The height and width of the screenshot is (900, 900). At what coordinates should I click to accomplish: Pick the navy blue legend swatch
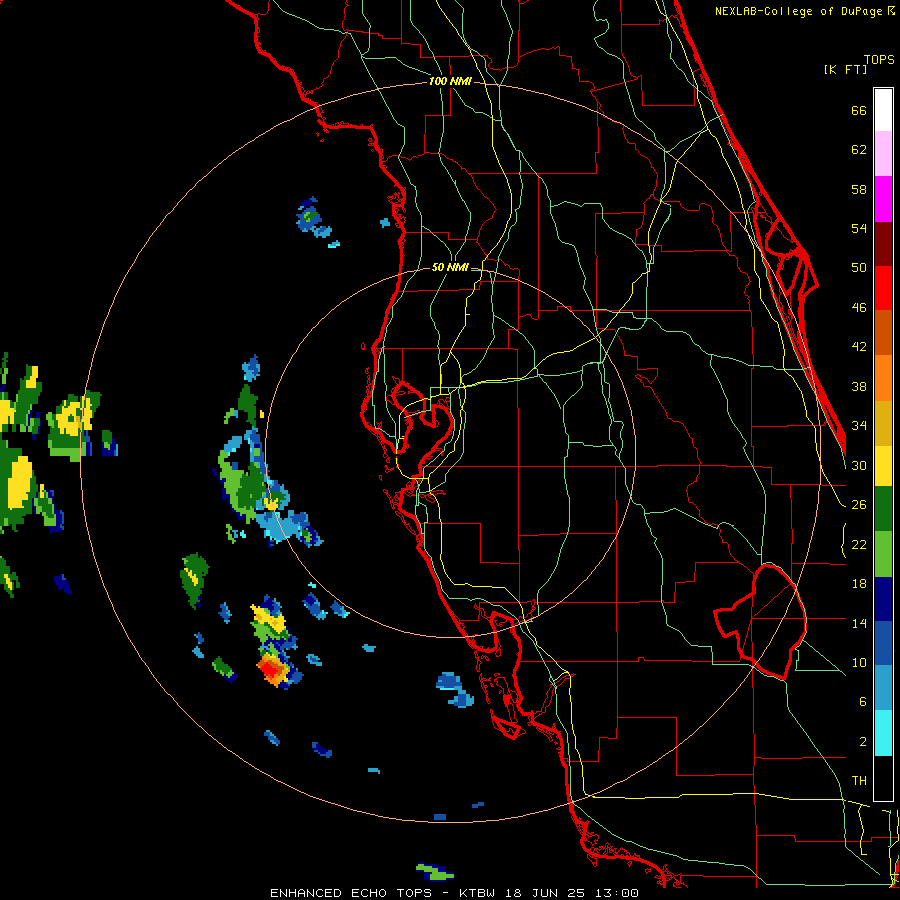point(883,599)
